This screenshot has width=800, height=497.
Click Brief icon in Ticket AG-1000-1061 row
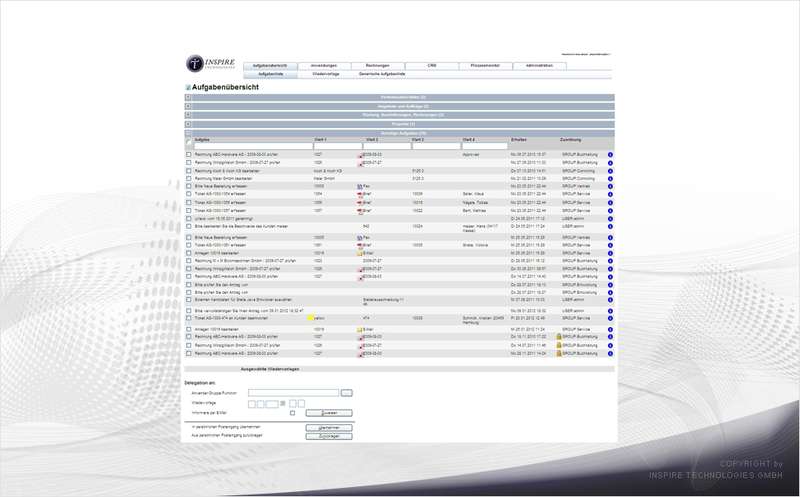click(x=360, y=245)
